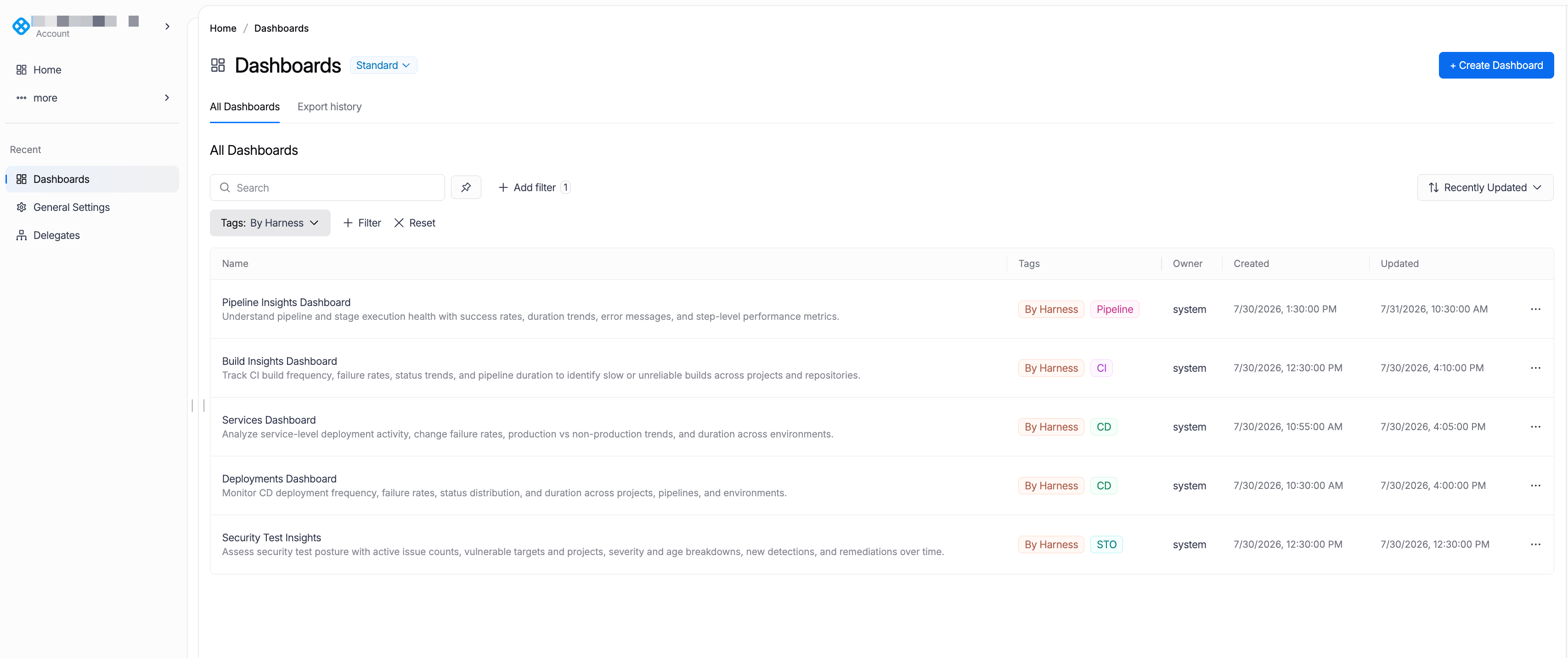
Task: Click Build Insights Dashboard description text
Action: (541, 375)
